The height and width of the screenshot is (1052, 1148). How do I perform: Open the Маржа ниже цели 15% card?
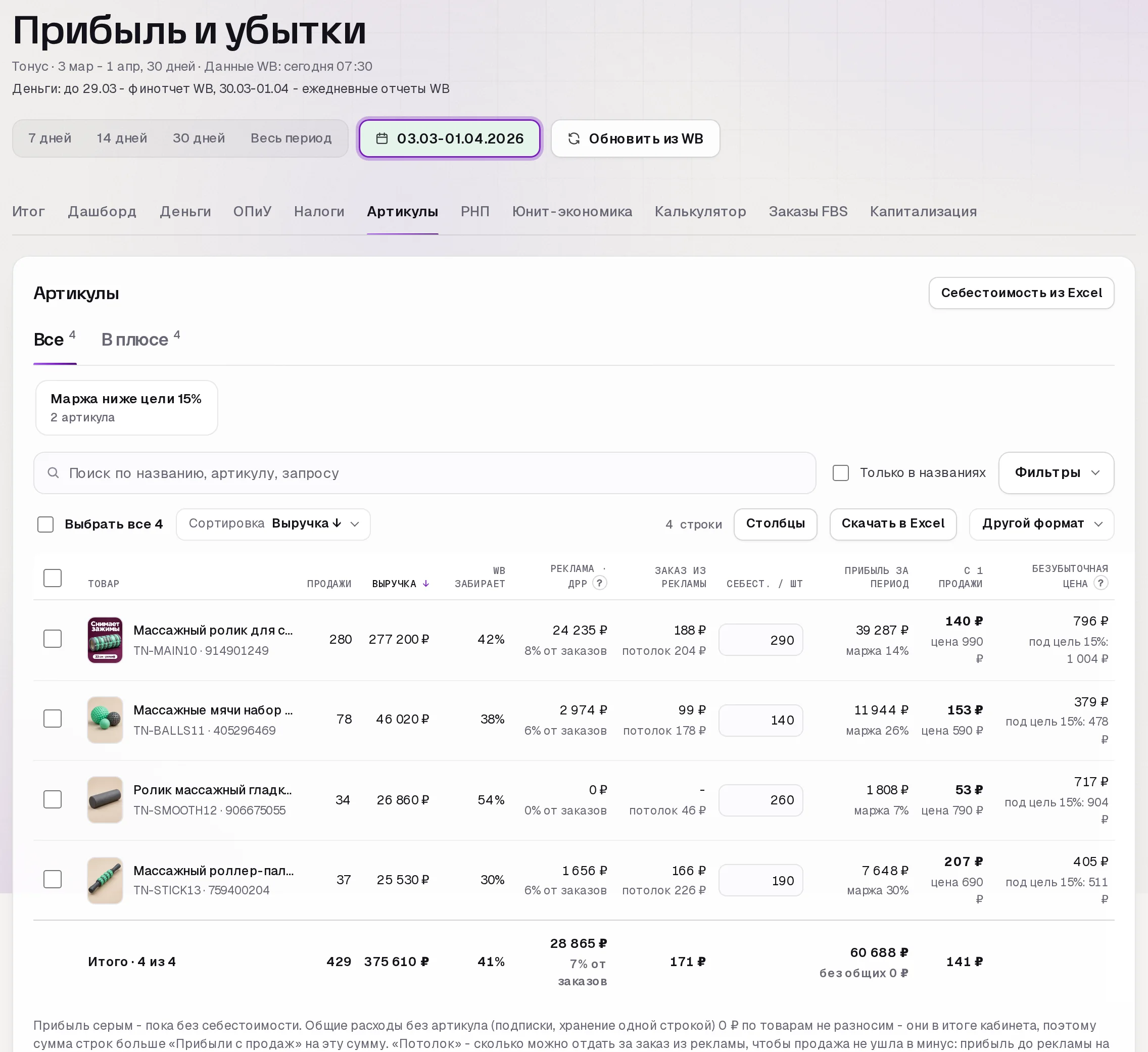tap(126, 408)
